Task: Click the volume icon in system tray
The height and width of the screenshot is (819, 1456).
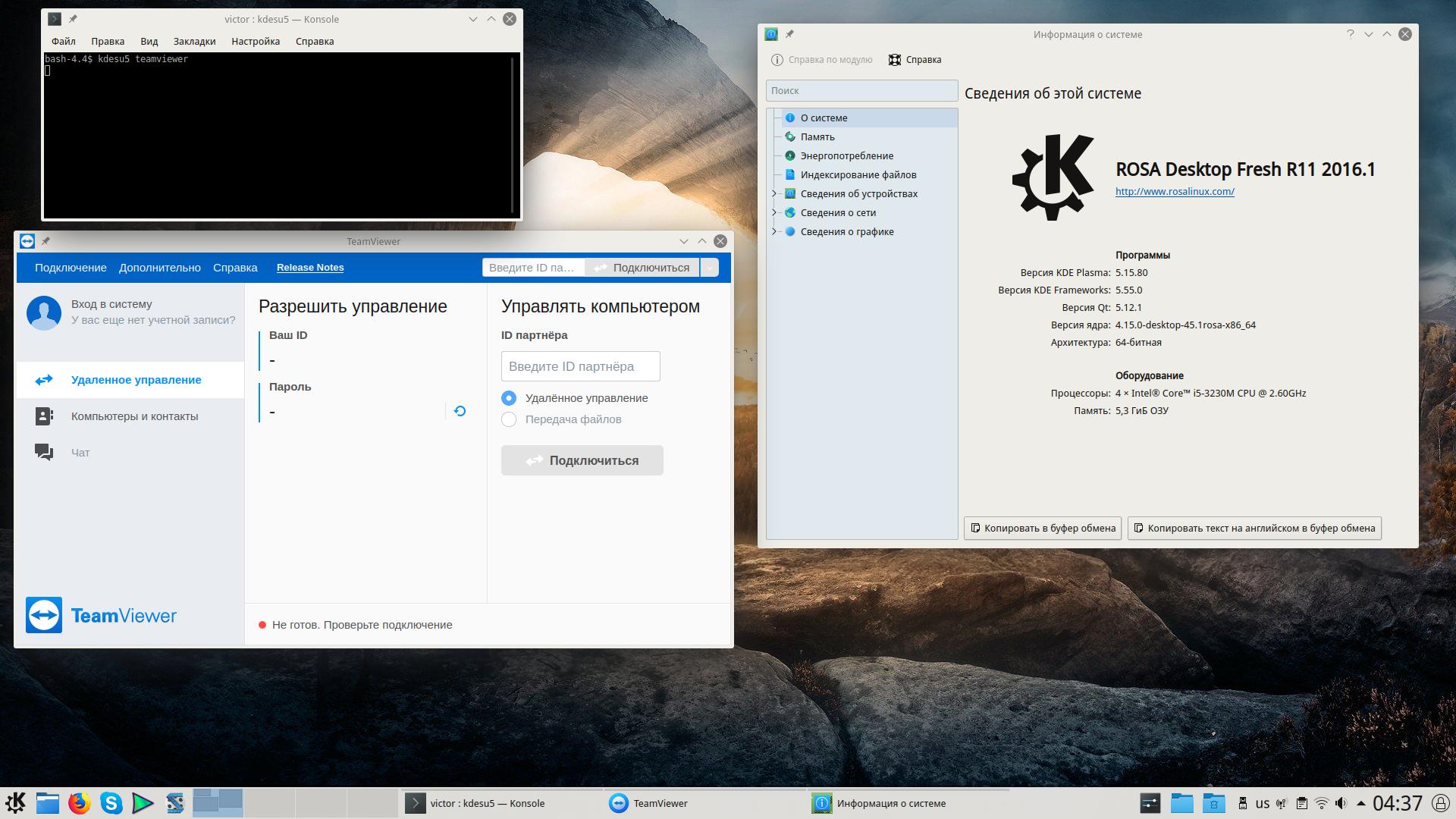Action: 1341,803
